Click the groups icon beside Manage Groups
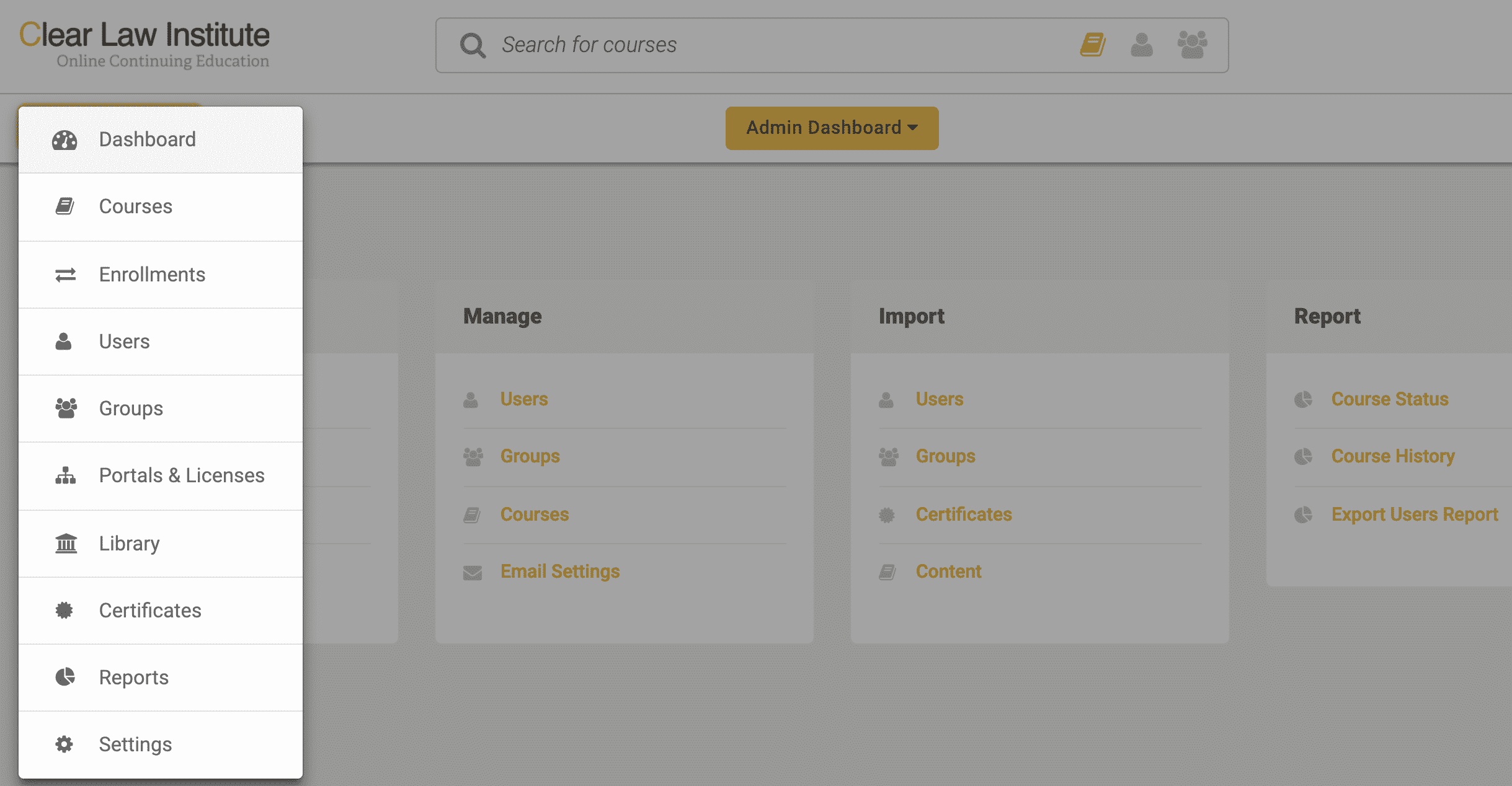Image resolution: width=1512 pixels, height=786 pixels. point(473,457)
